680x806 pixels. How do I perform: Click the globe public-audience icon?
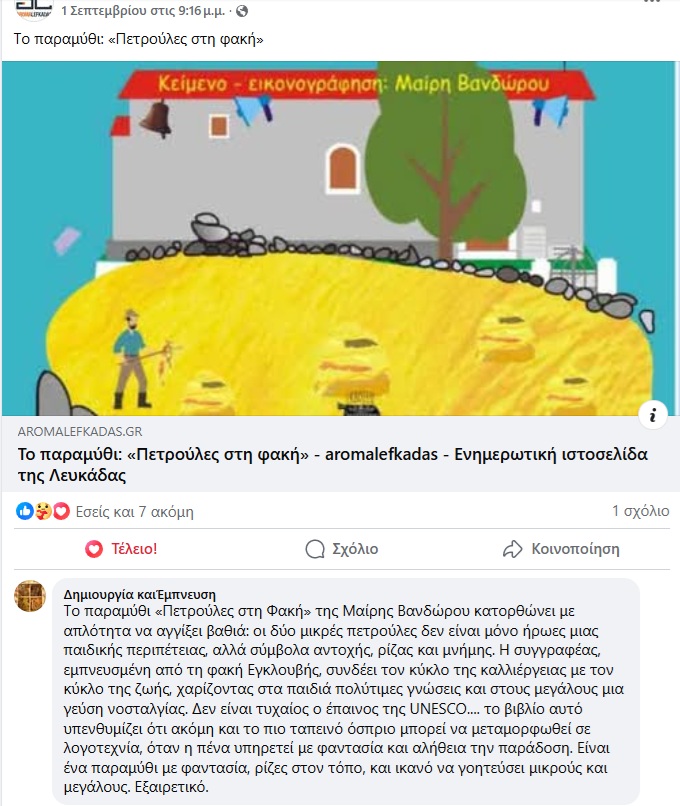coord(242,11)
